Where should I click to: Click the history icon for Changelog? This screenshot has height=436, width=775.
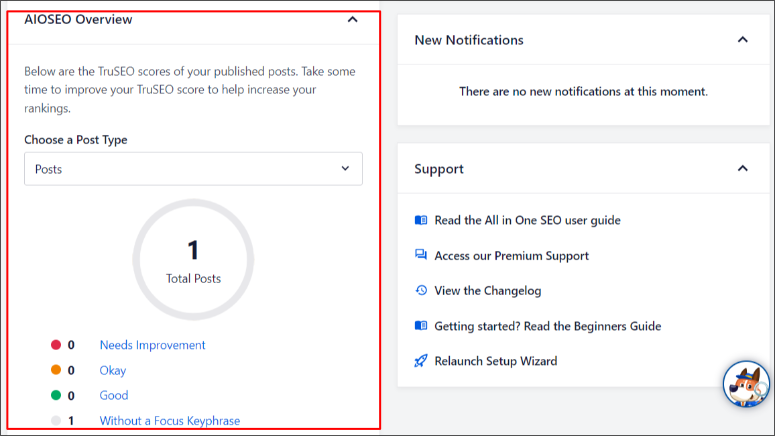pyautogui.click(x=421, y=290)
